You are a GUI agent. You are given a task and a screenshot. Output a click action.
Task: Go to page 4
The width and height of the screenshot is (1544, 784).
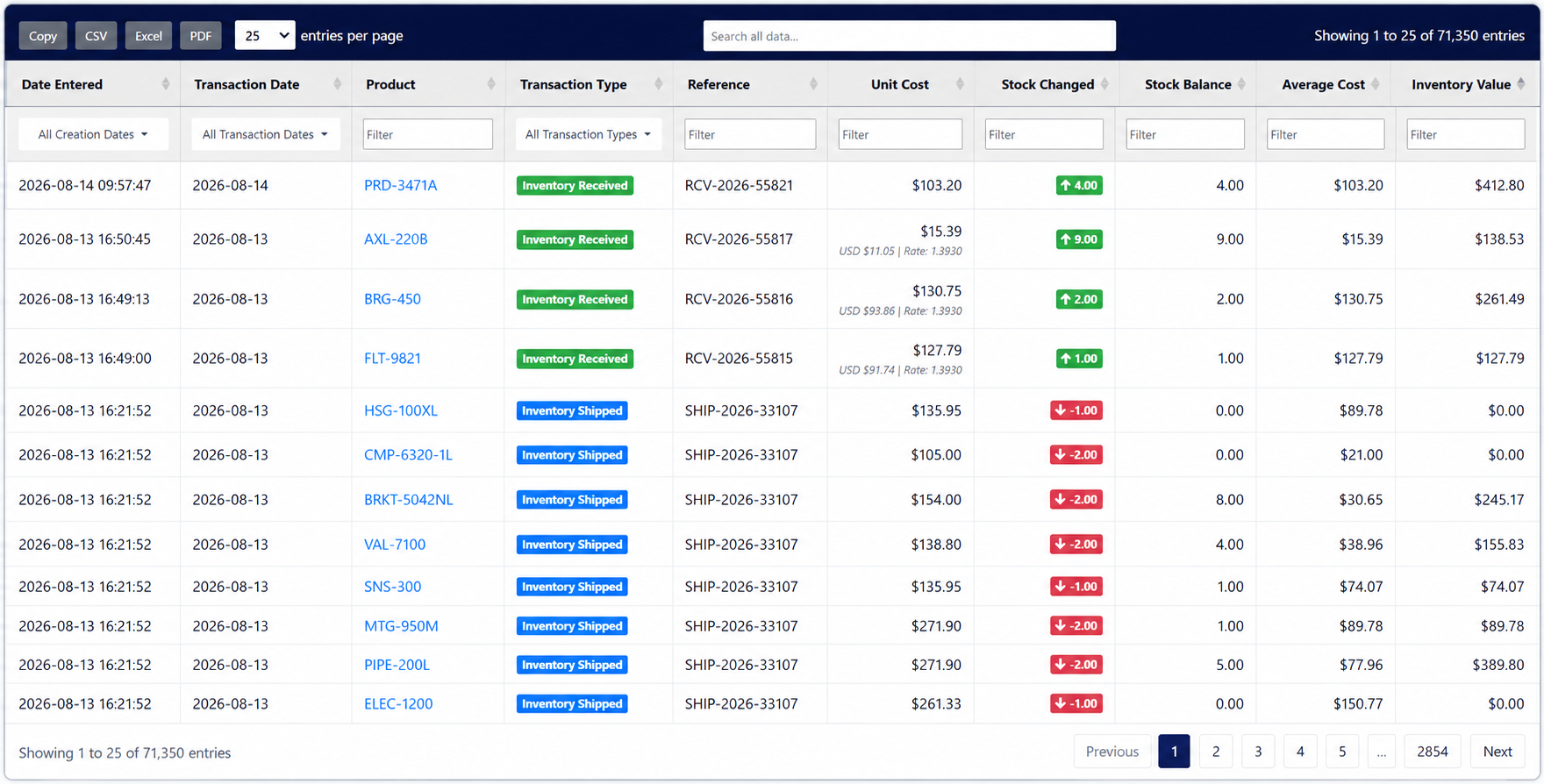coord(1300,752)
